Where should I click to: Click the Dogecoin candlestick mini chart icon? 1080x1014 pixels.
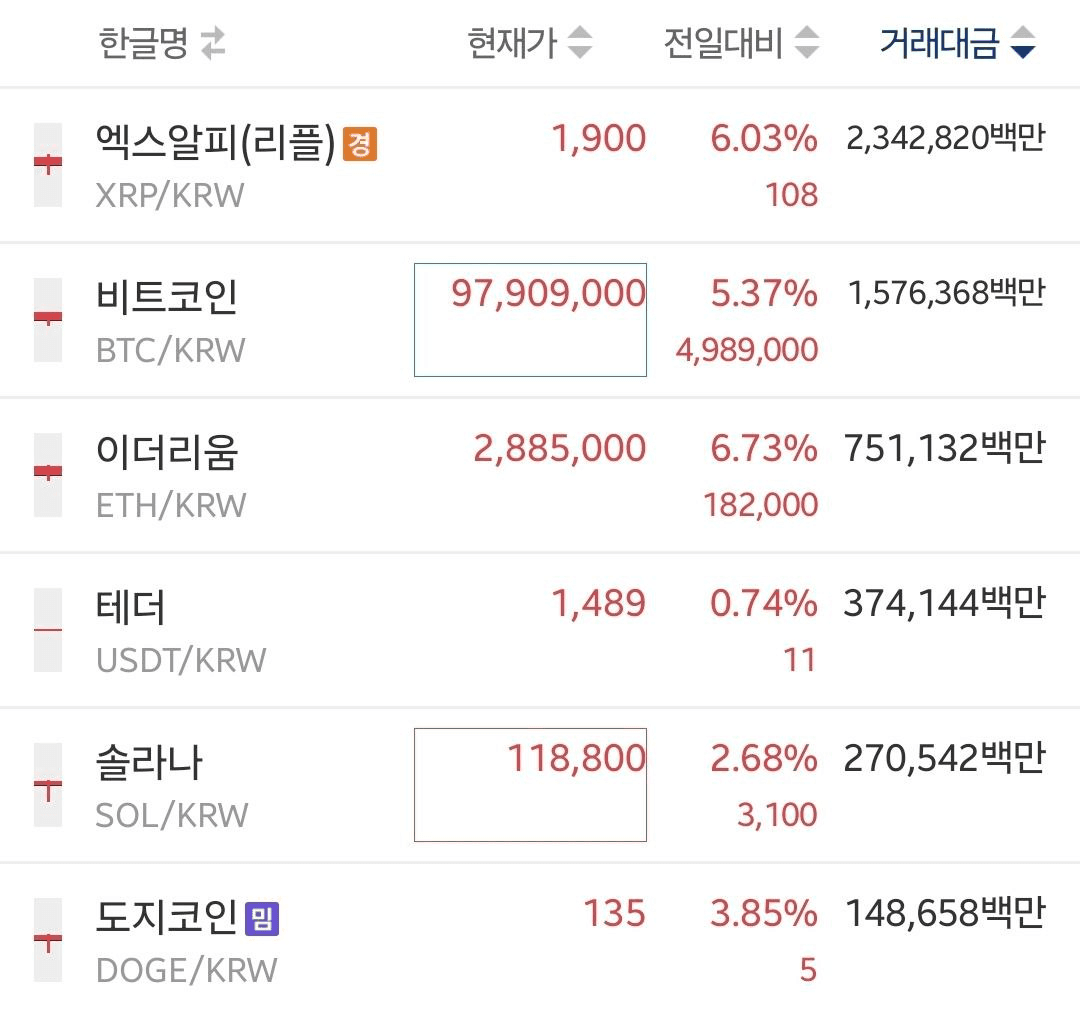47,940
